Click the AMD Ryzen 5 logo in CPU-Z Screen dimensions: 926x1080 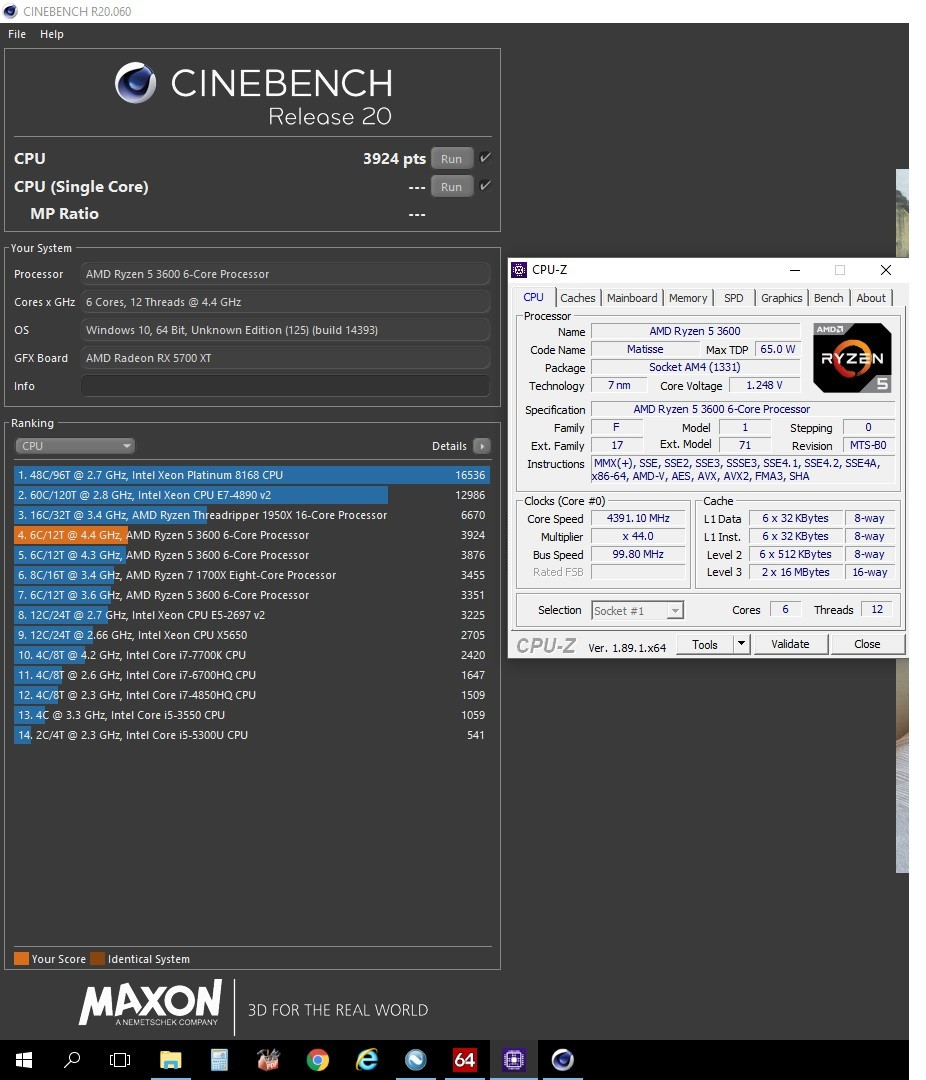point(852,357)
